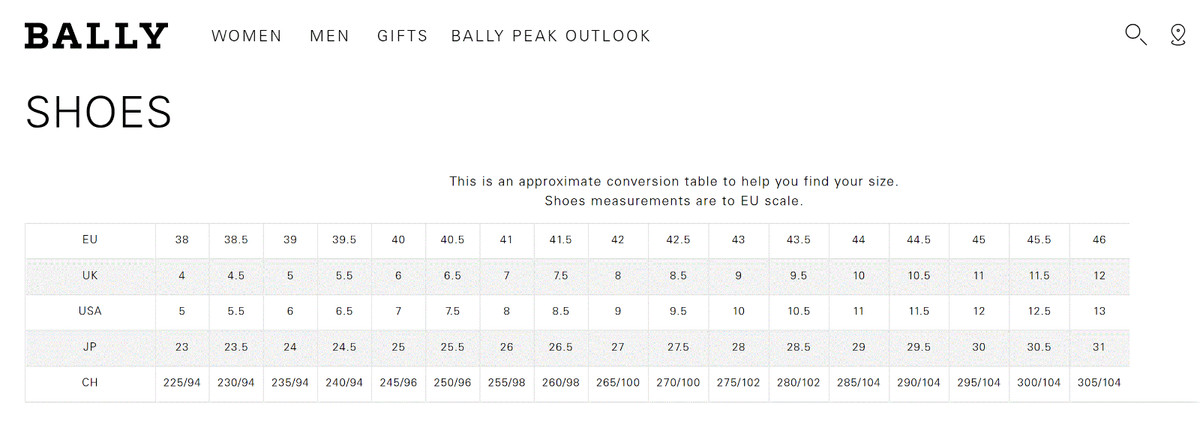Click EU size 42 cell
This screenshot has height=443, width=1200.
pos(618,240)
